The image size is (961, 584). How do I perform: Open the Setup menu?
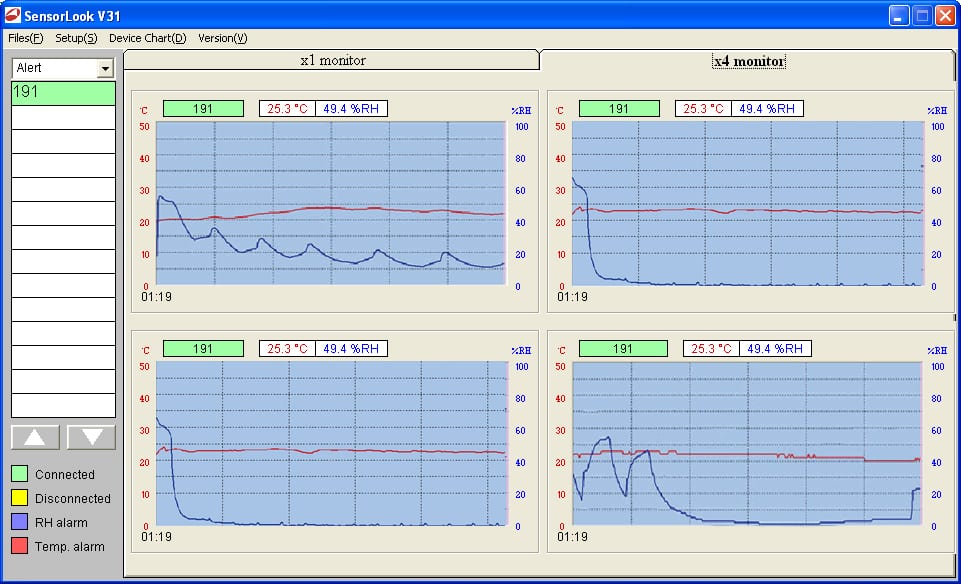(x=76, y=38)
